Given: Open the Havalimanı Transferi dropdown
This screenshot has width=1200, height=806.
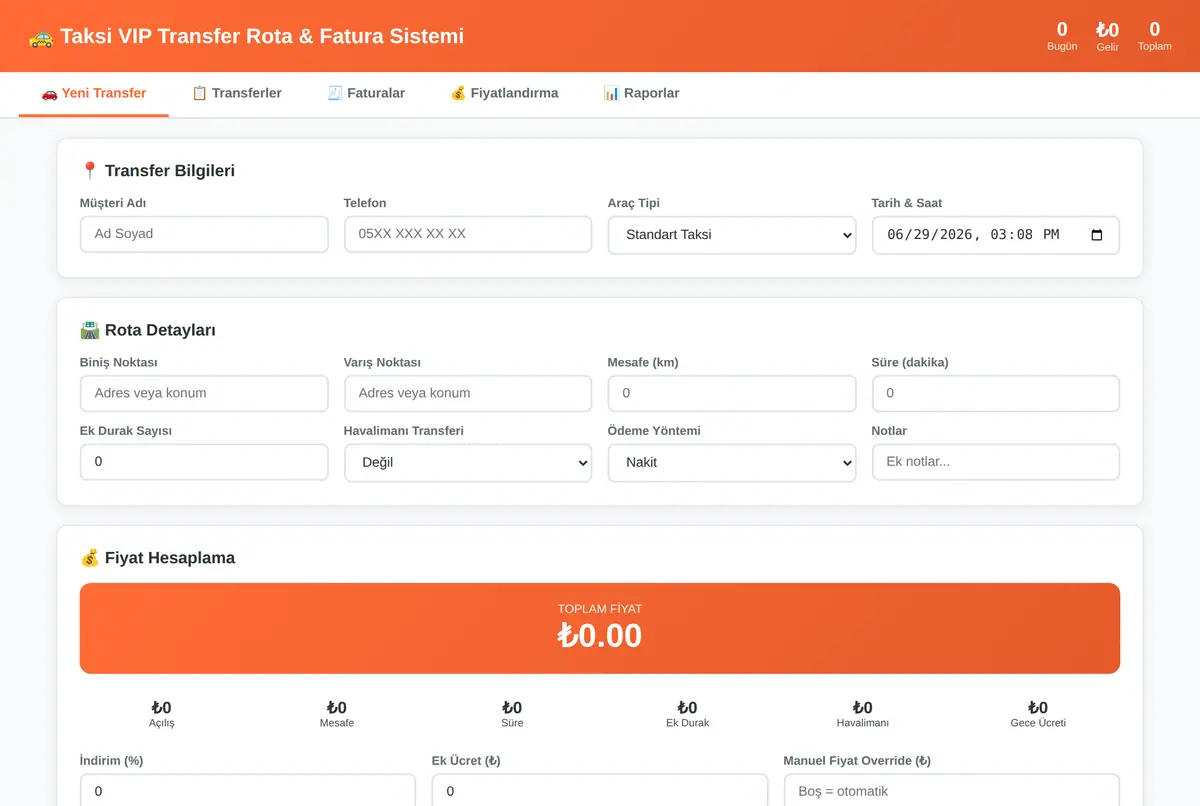Looking at the screenshot, I should point(468,463).
